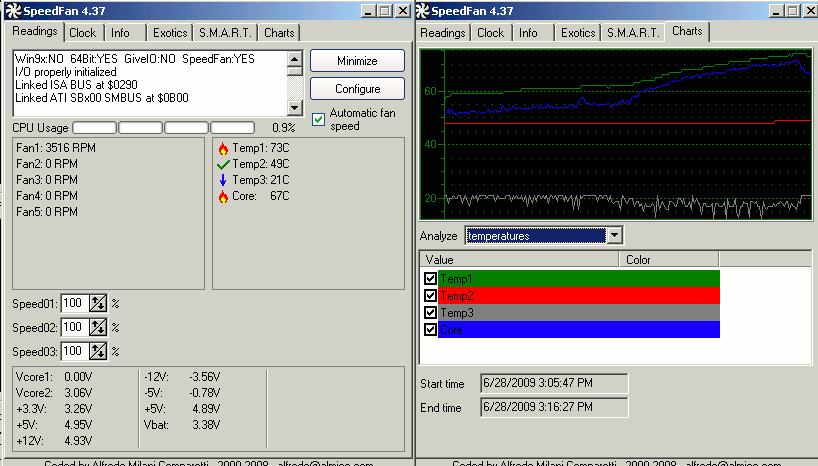This screenshot has width=818, height=466.
Task: Click the gray Temp3 color bar
Action: (x=579, y=313)
